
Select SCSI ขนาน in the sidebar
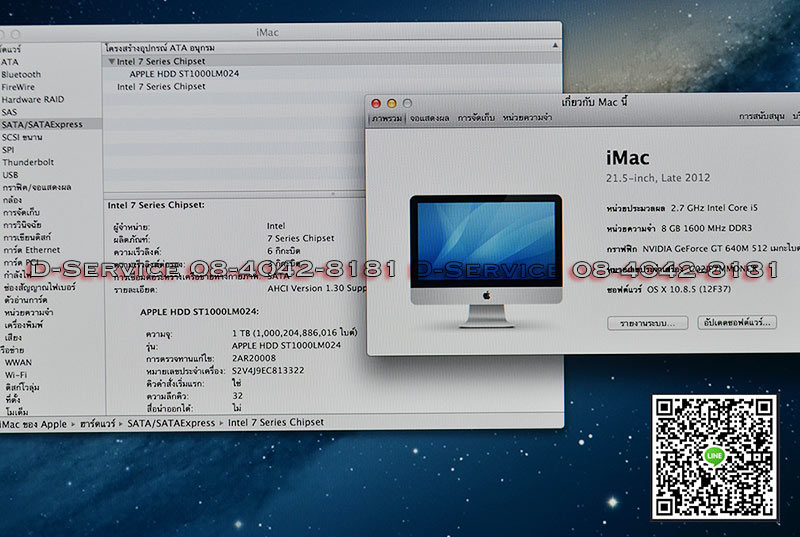click(22, 137)
